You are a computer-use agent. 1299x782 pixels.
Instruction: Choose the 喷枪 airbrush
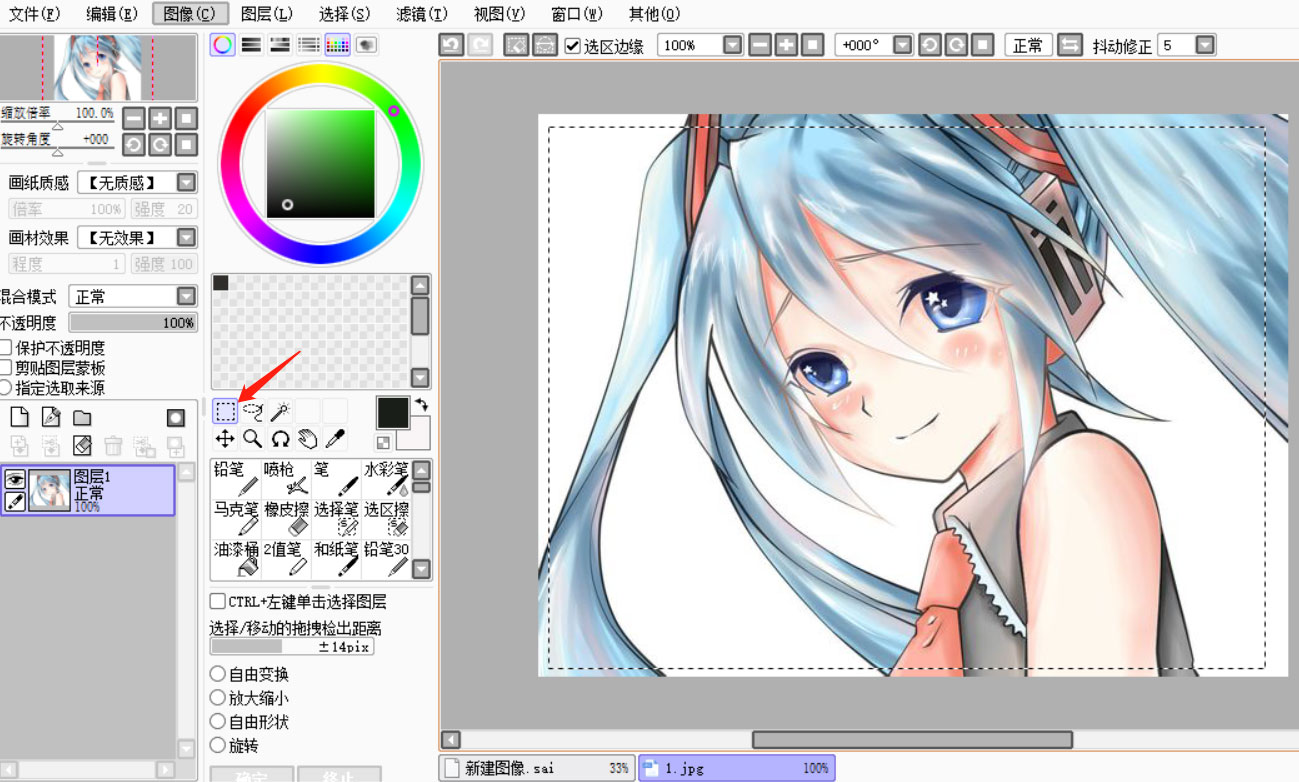coord(286,480)
